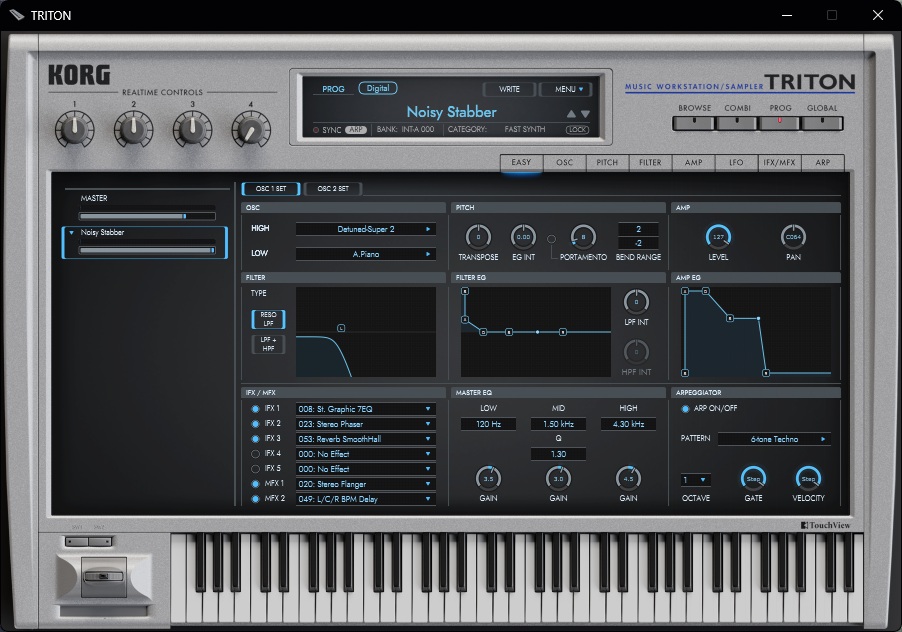
Task: Open the arpeggiator Octave dropdown
Action: coord(695,480)
